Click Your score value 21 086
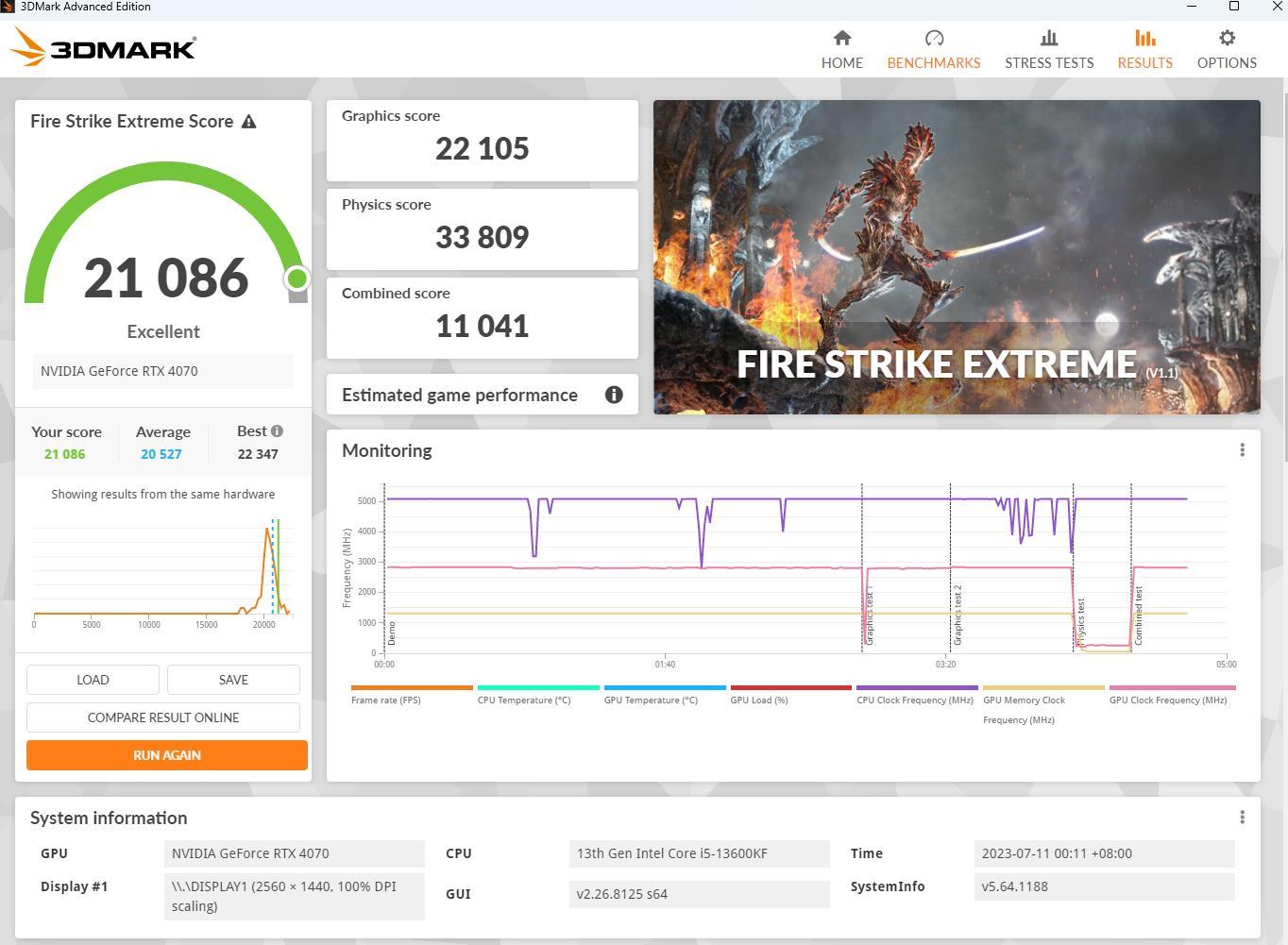The height and width of the screenshot is (945, 1288). (64, 454)
